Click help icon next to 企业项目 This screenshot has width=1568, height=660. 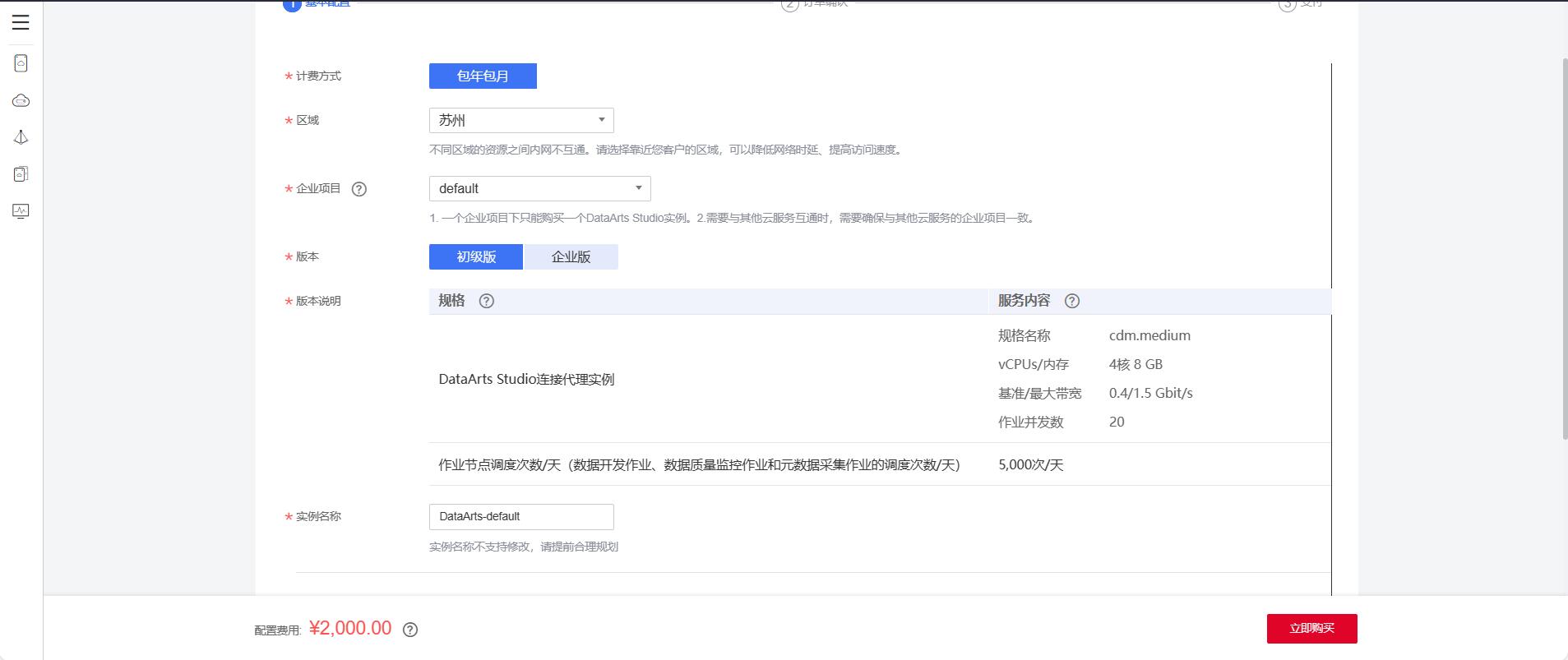click(x=359, y=189)
